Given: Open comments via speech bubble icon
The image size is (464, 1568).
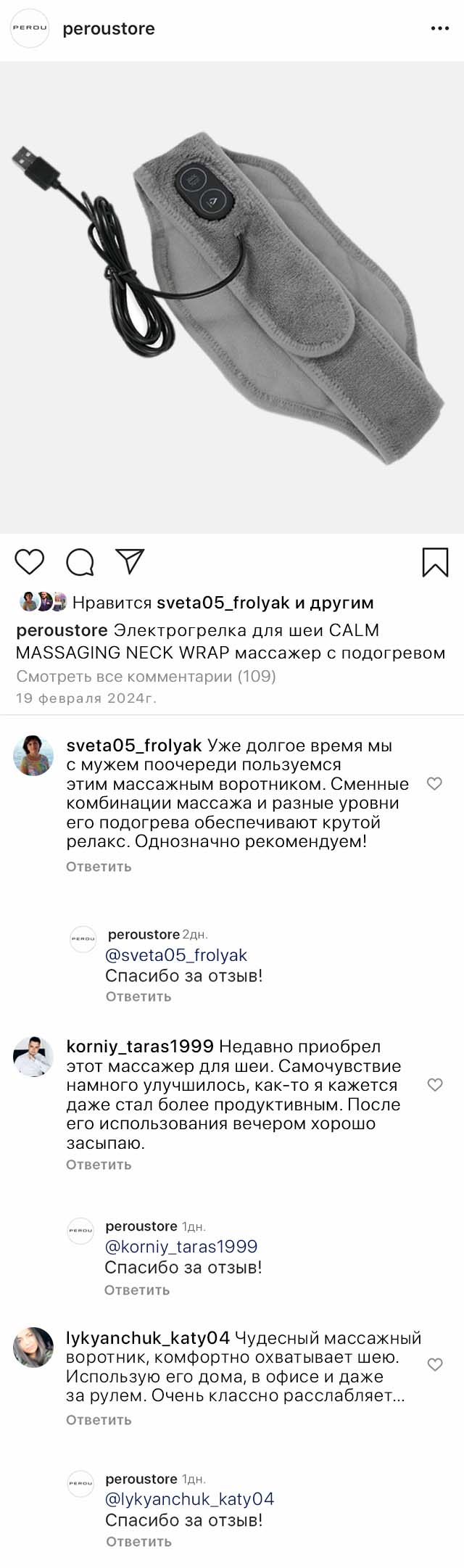Looking at the screenshot, I should click(x=80, y=562).
